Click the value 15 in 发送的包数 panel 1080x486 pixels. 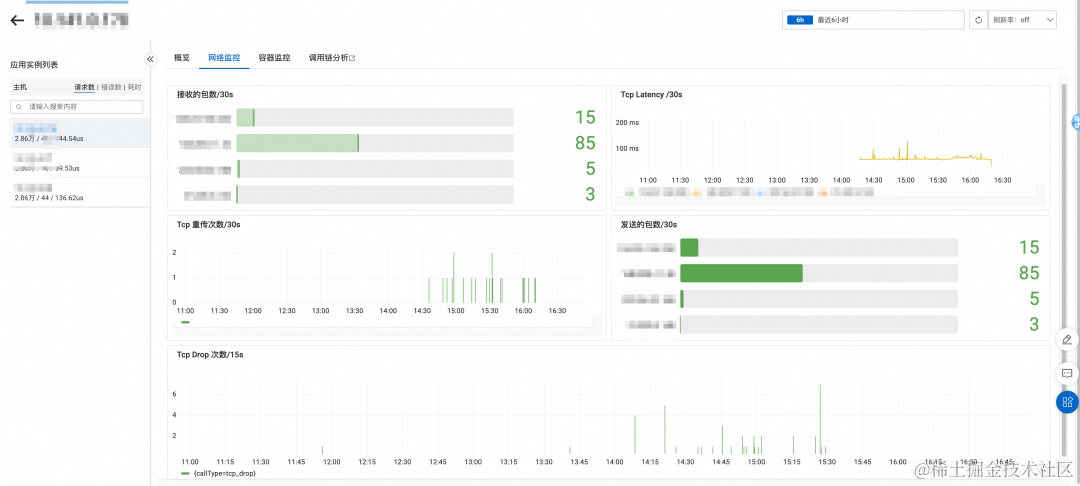[x=1028, y=248]
